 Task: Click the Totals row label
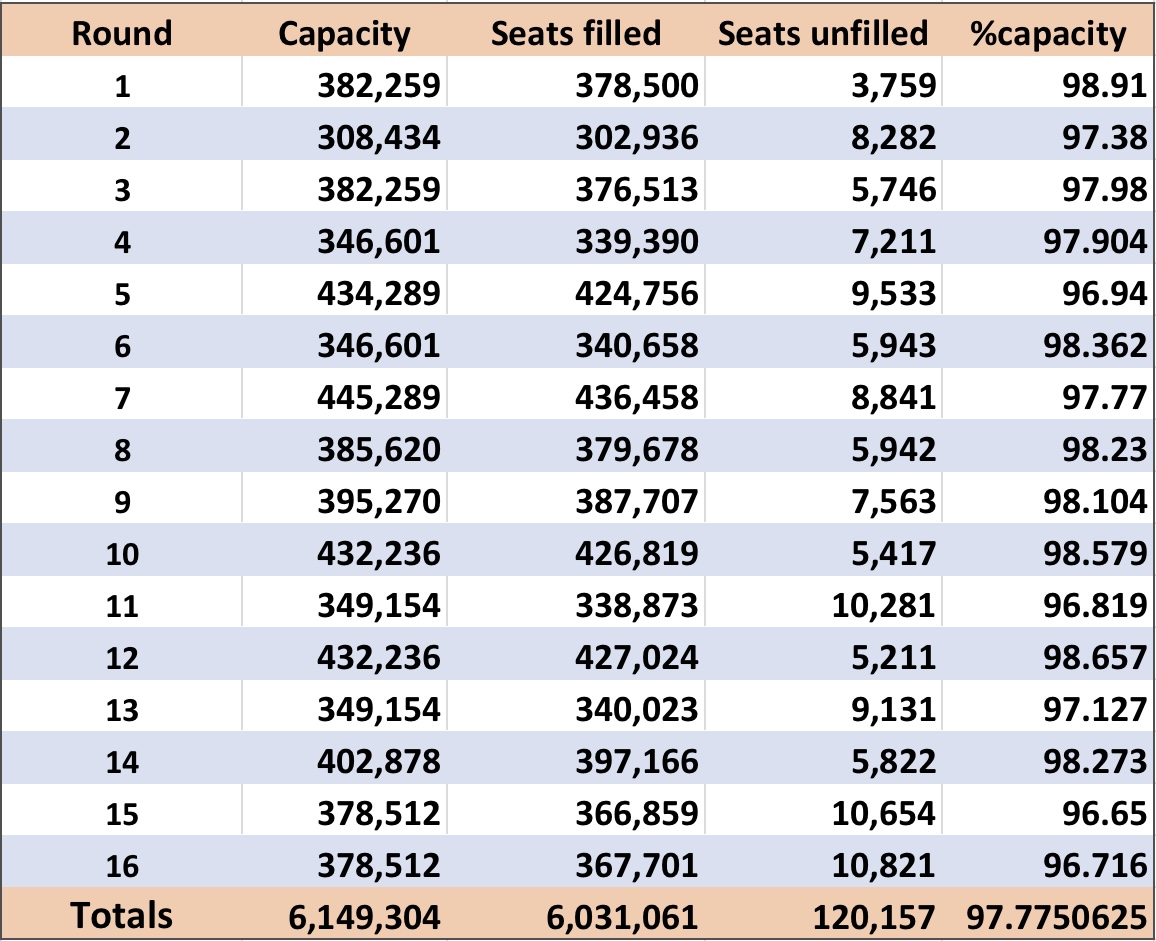tap(122, 915)
